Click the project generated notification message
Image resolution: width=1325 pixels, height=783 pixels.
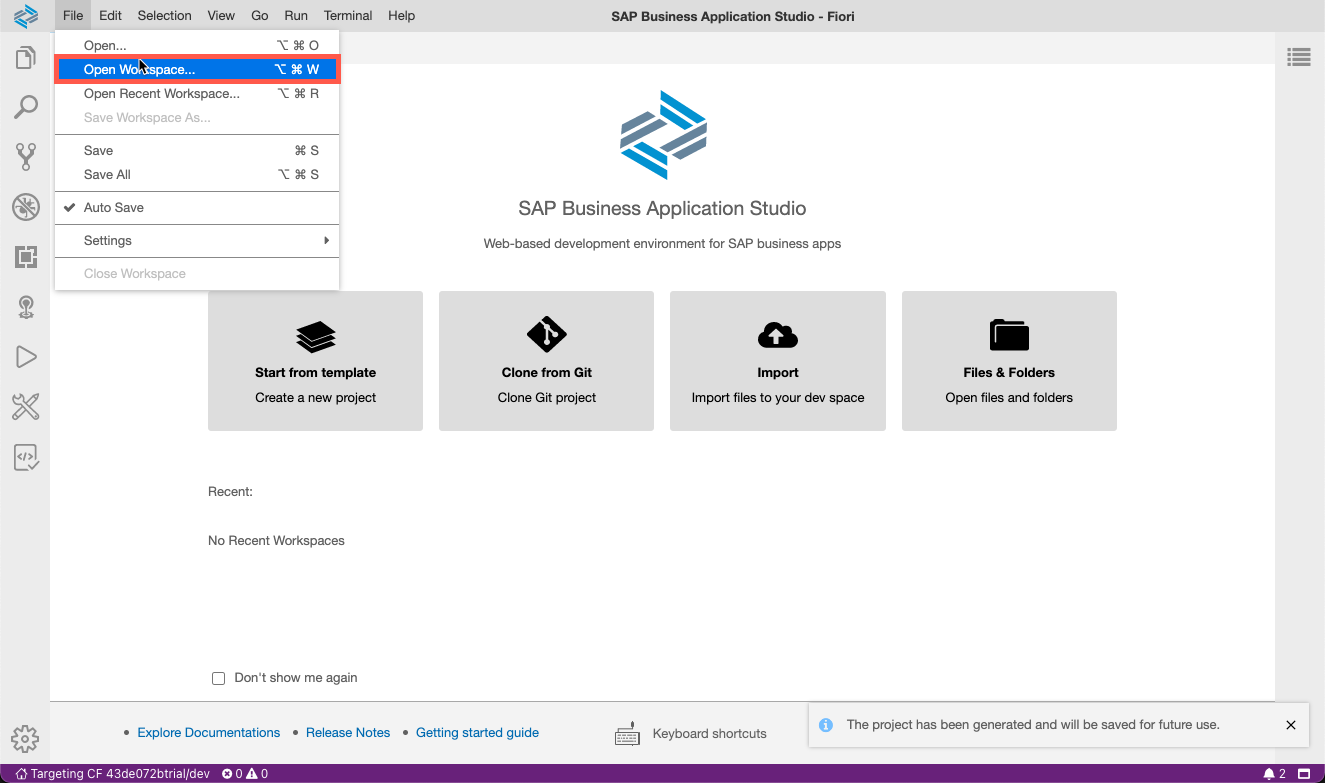click(x=1033, y=725)
